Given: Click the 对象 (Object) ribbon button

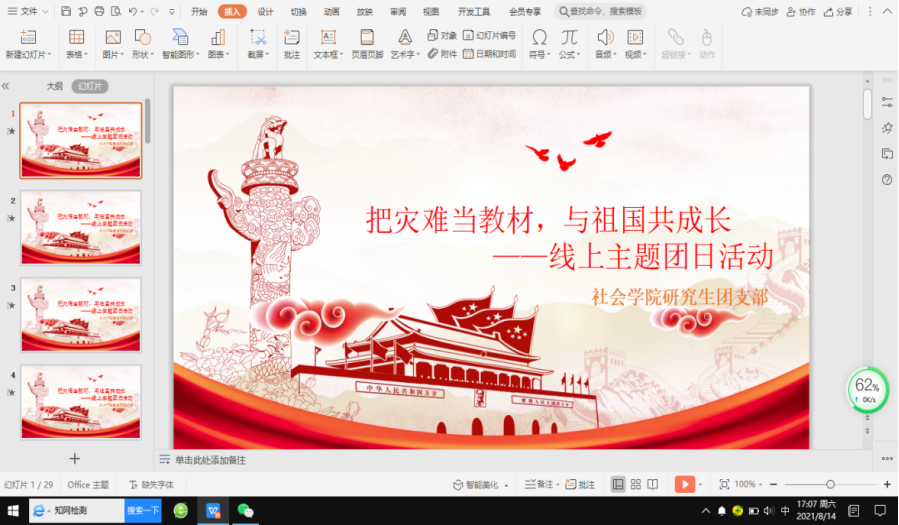Looking at the screenshot, I should (442, 36).
